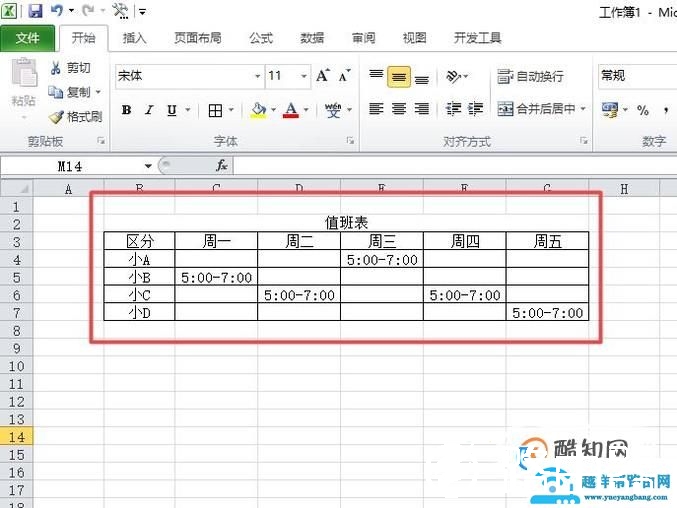
Task: Toggle Center horizontal alignment
Action: point(399,108)
